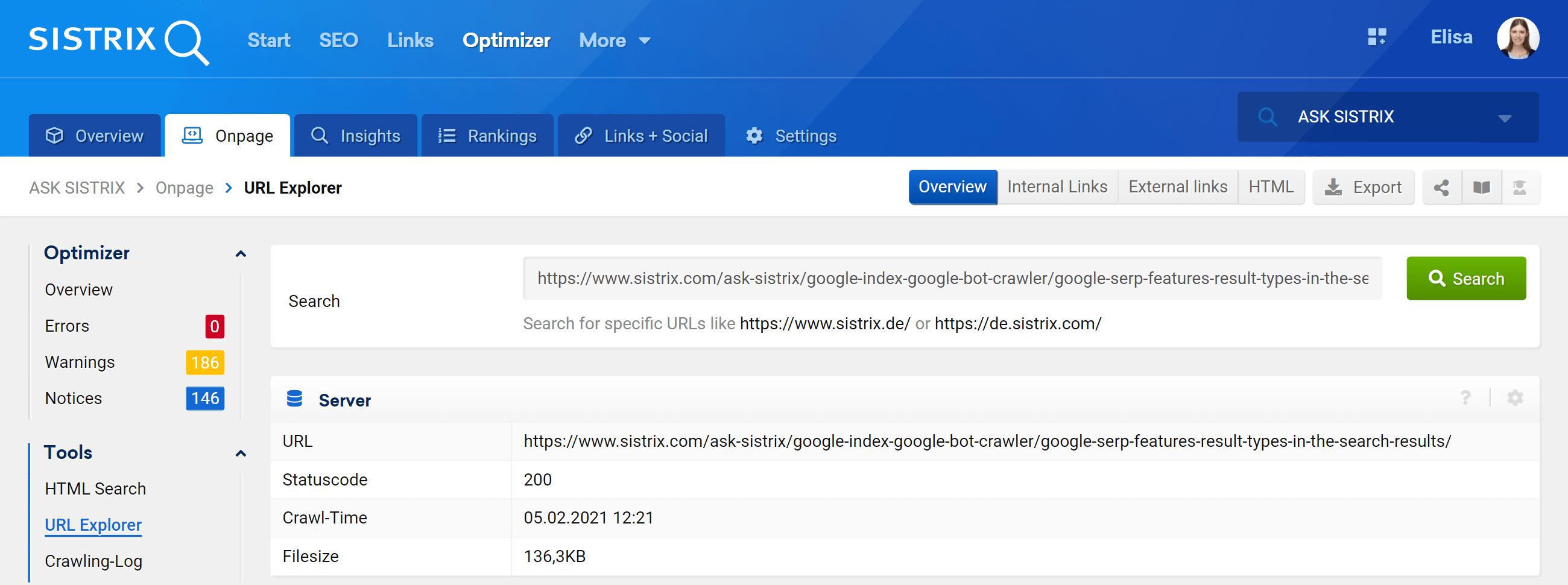
Task: Open the Settings tab
Action: click(x=791, y=136)
